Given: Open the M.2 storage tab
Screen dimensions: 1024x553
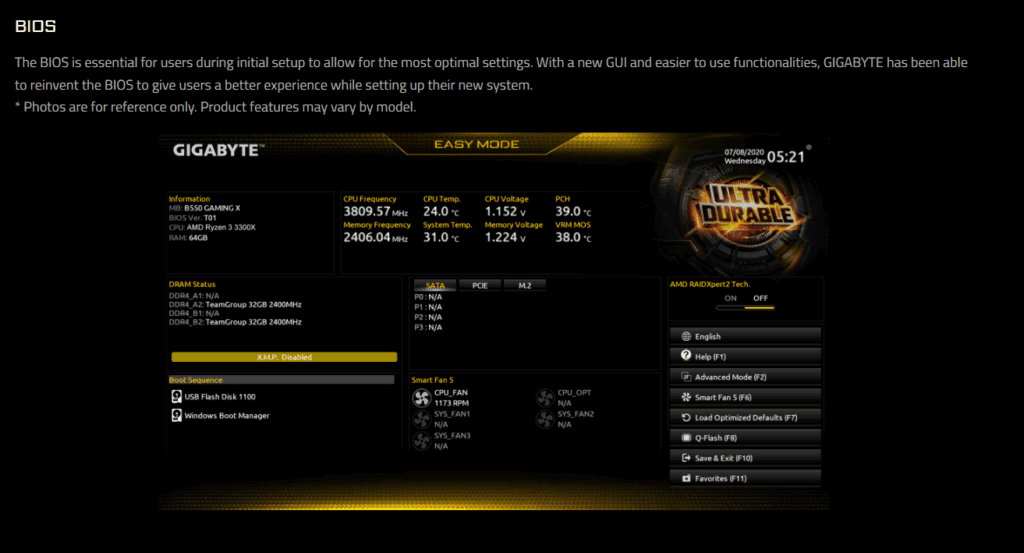Looking at the screenshot, I should [x=524, y=285].
